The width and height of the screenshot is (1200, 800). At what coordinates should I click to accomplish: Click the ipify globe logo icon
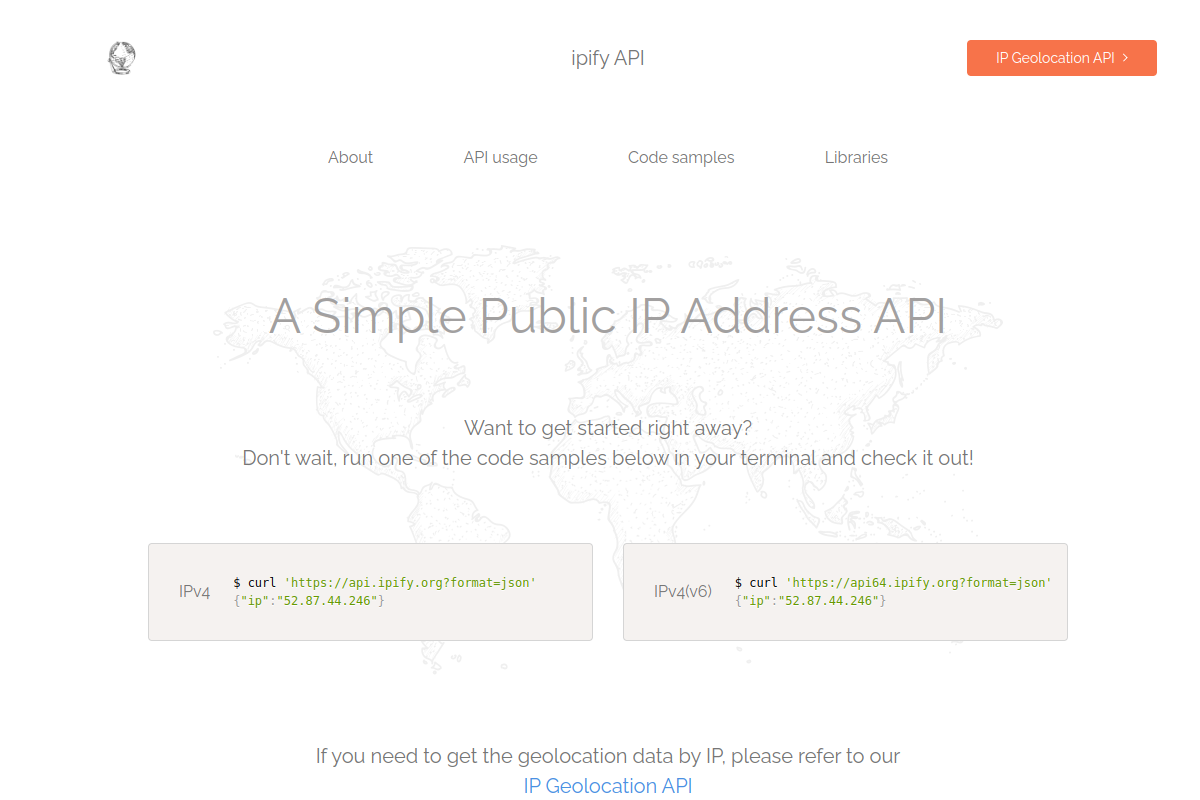click(x=121, y=58)
